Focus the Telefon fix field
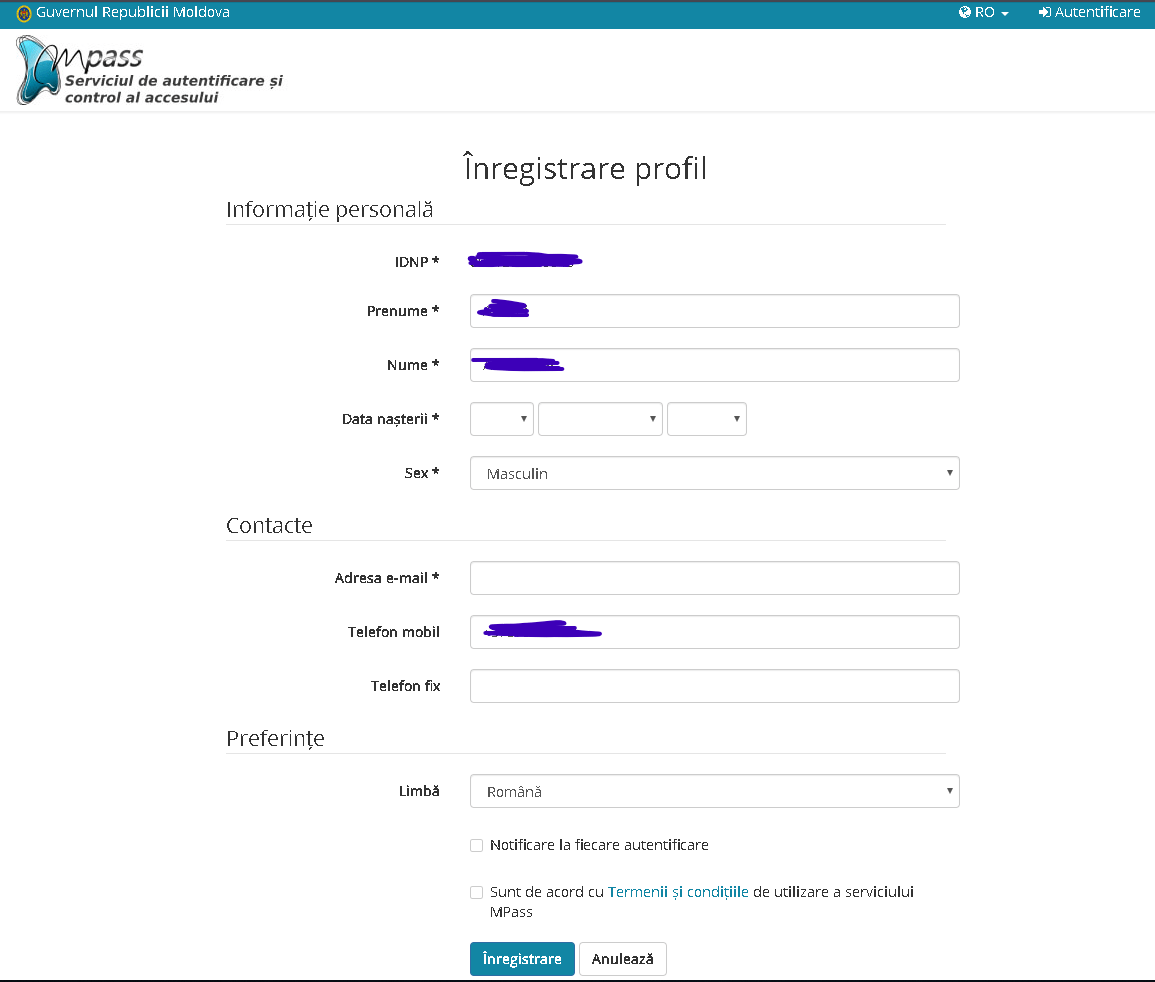This screenshot has height=982, width=1155. (x=715, y=686)
